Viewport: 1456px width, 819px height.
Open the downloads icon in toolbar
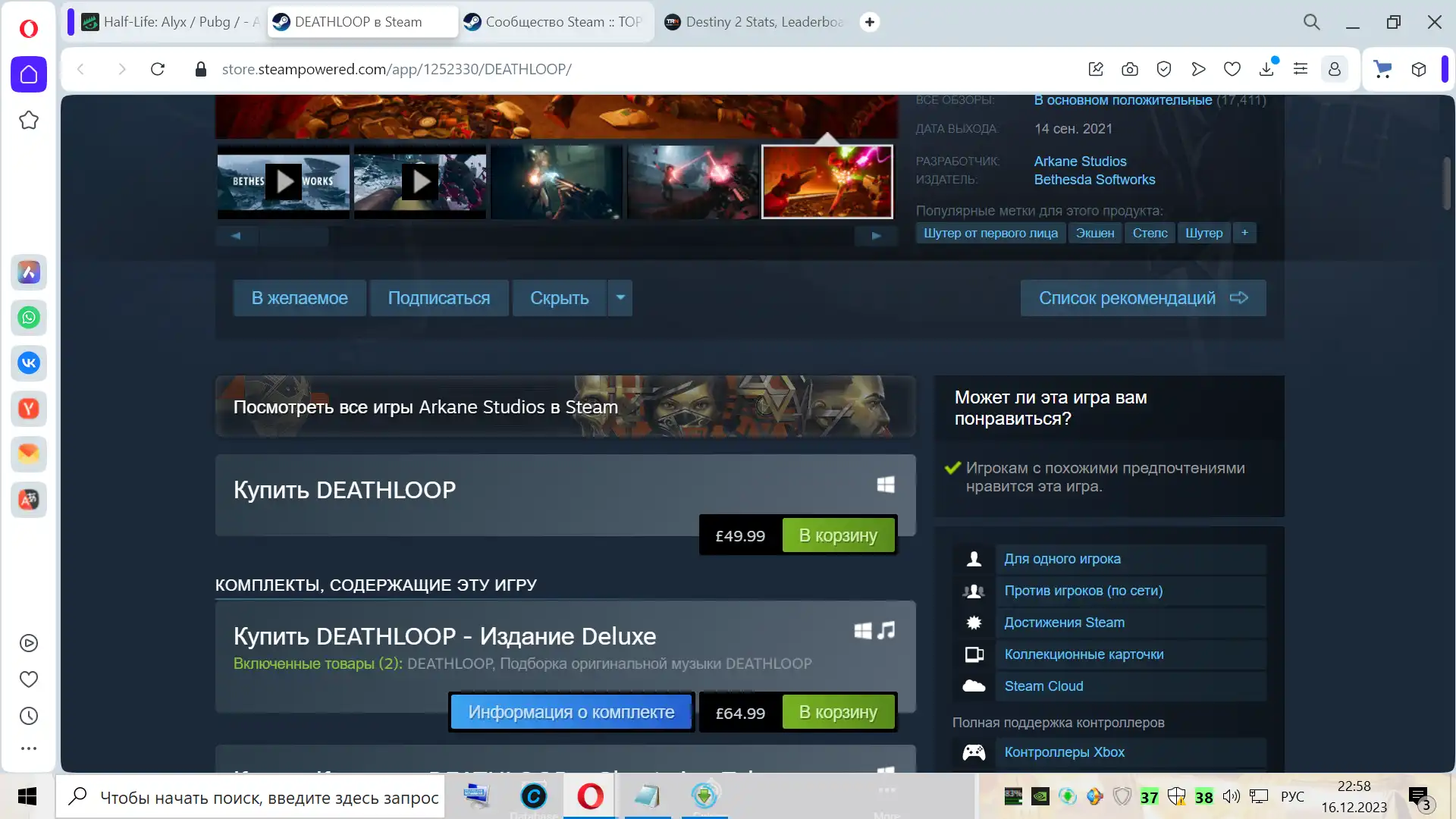coord(1266,69)
